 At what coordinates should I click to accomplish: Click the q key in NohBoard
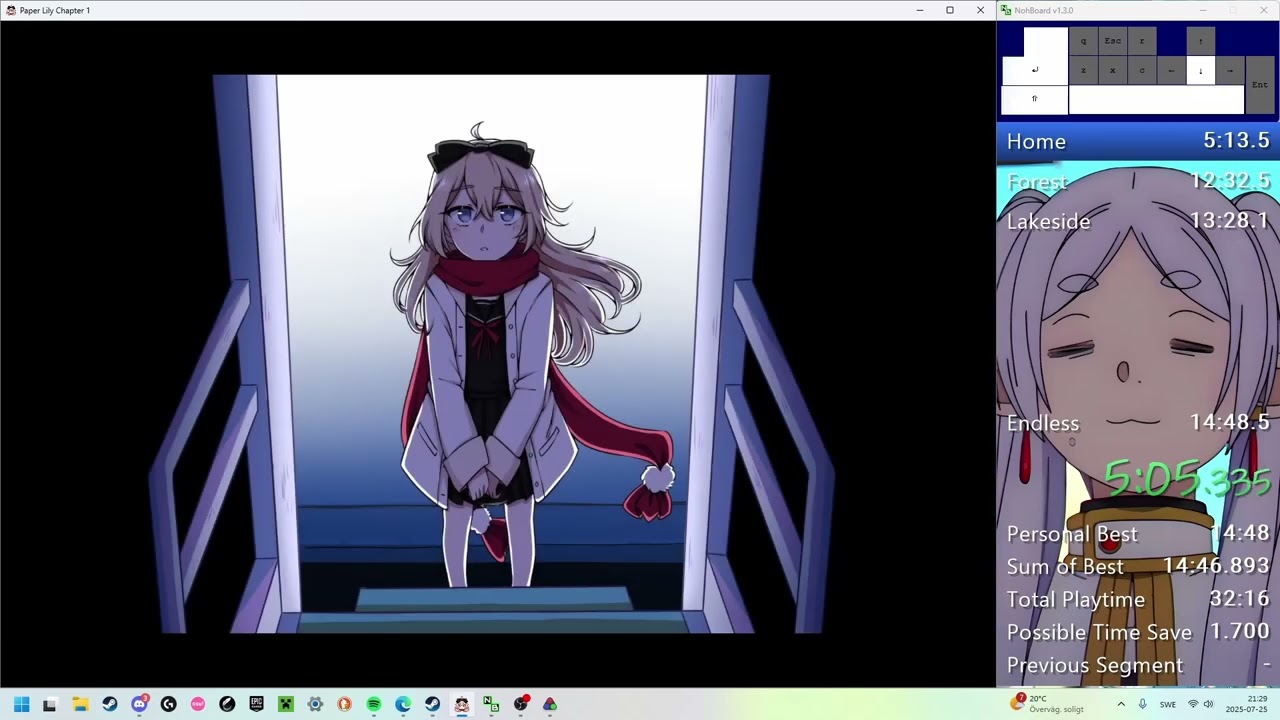click(x=1083, y=41)
